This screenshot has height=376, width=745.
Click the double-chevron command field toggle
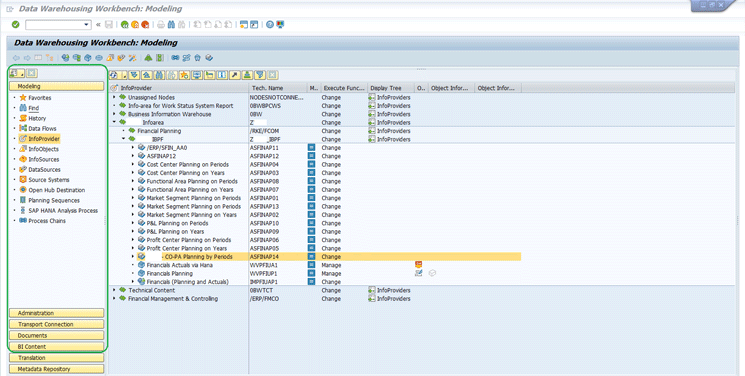98,25
